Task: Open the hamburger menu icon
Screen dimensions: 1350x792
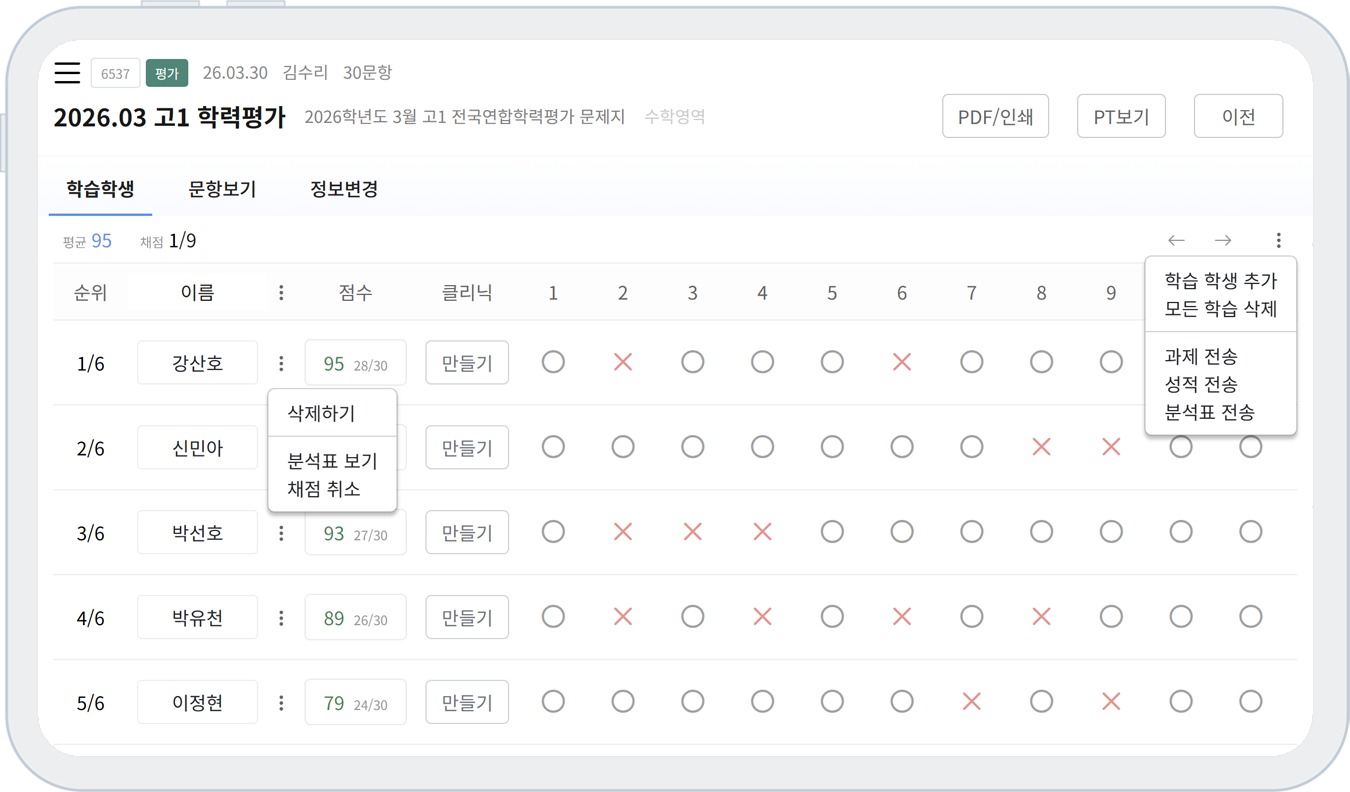Action: pos(67,73)
